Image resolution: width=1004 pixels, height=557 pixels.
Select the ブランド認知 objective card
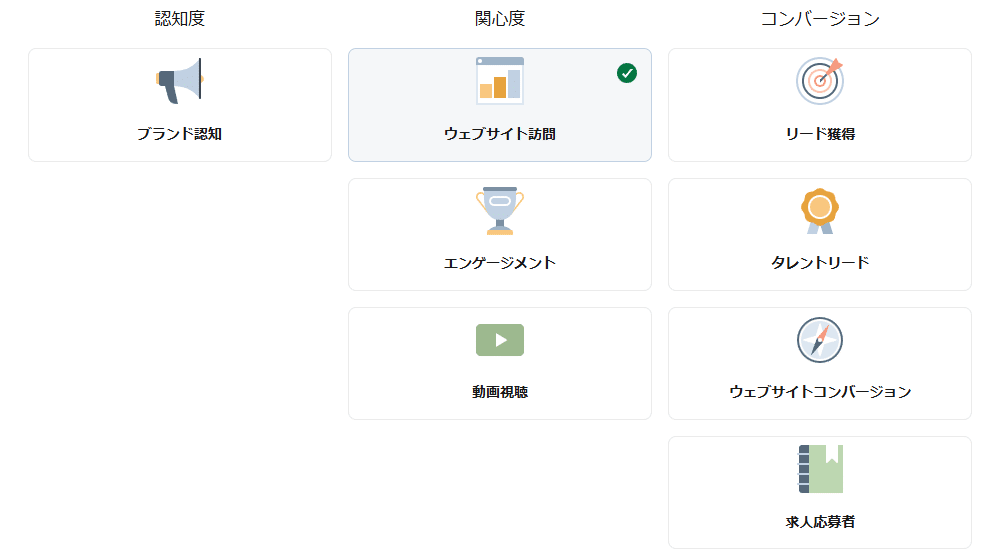tap(180, 105)
